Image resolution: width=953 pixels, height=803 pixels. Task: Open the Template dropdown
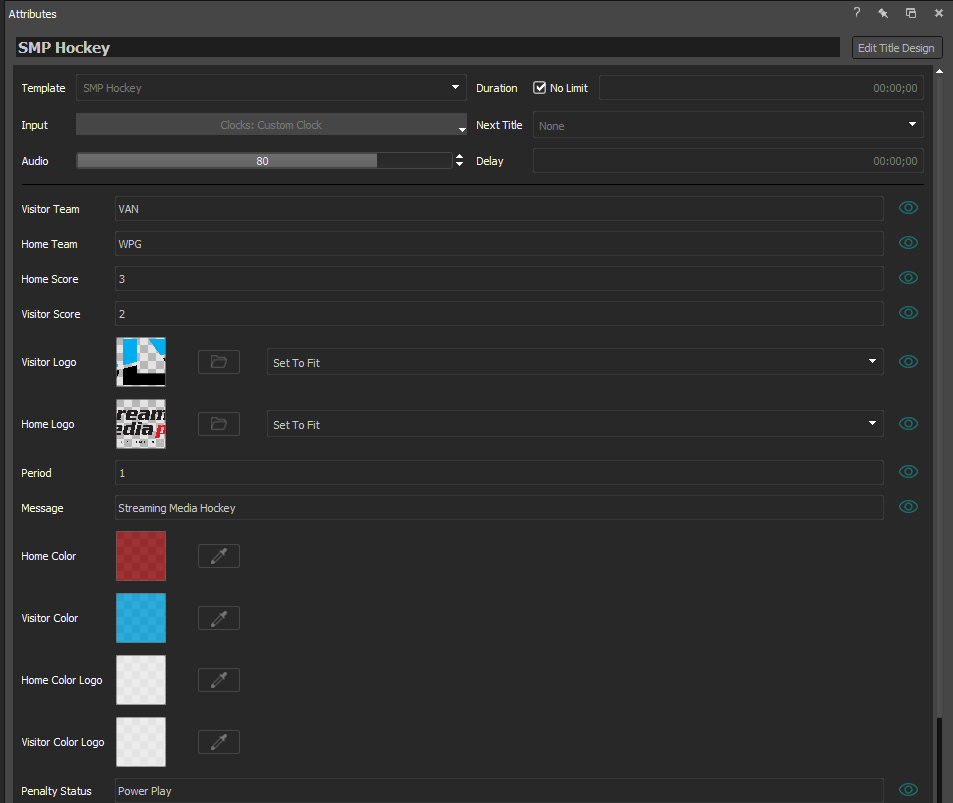pos(271,88)
